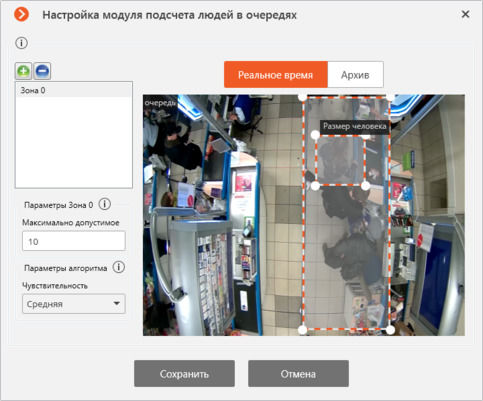Click the blue remove zone icon
Screen dimensions: 483x401
(x=42, y=71)
